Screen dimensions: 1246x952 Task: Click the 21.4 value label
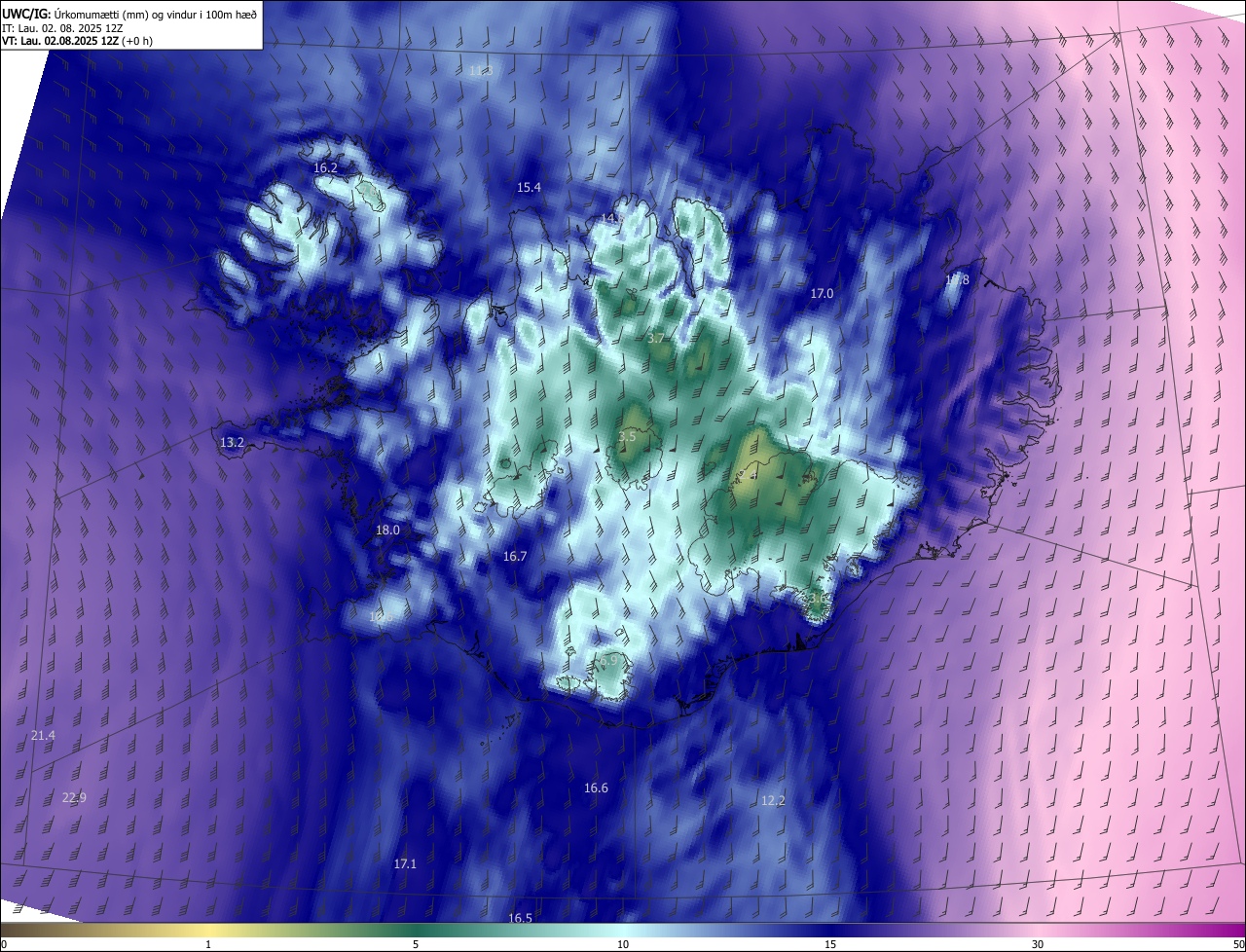coord(43,736)
